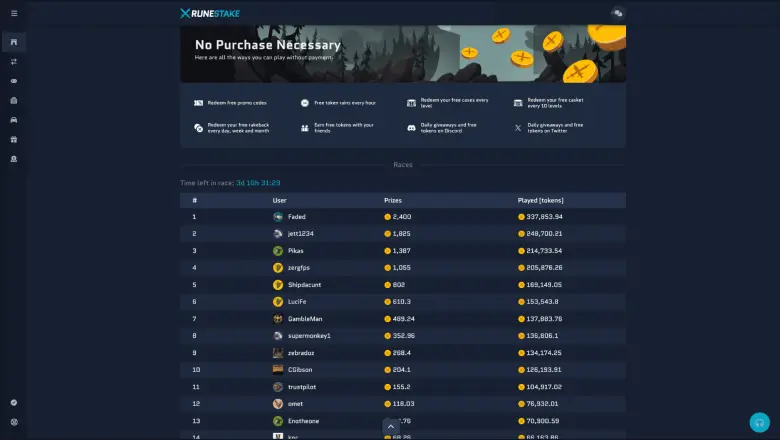Click the Twitter X icon
The image size is (780, 440).
click(x=518, y=128)
